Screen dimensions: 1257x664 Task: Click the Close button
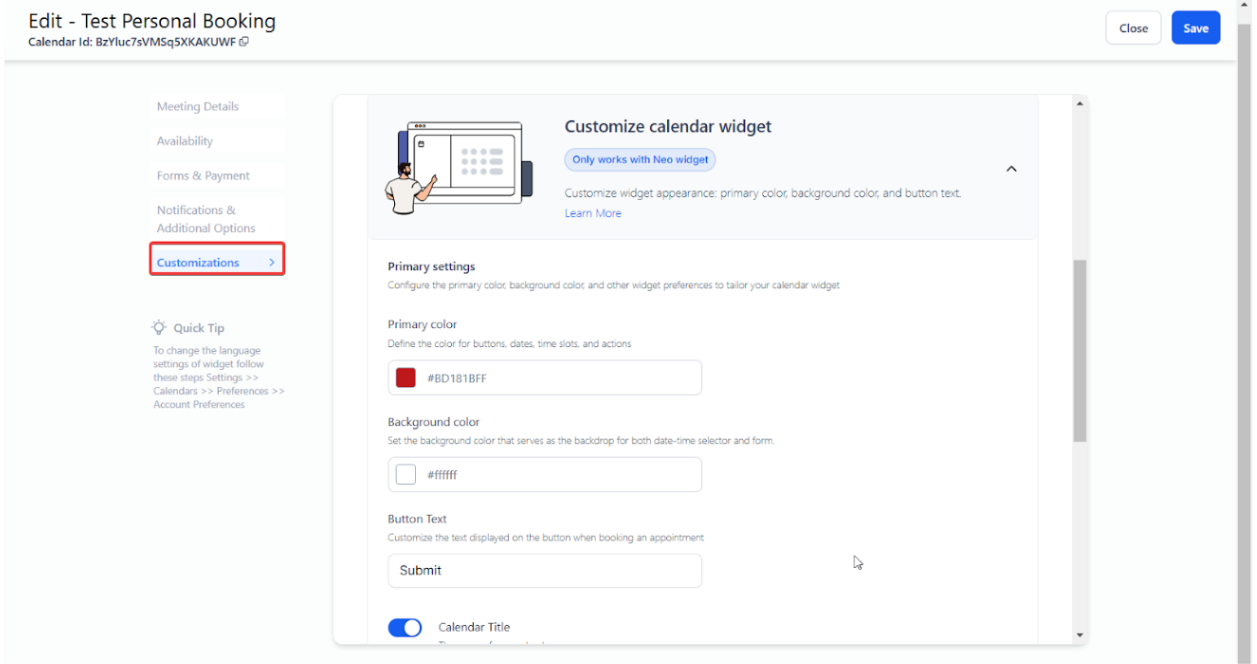[1133, 28]
